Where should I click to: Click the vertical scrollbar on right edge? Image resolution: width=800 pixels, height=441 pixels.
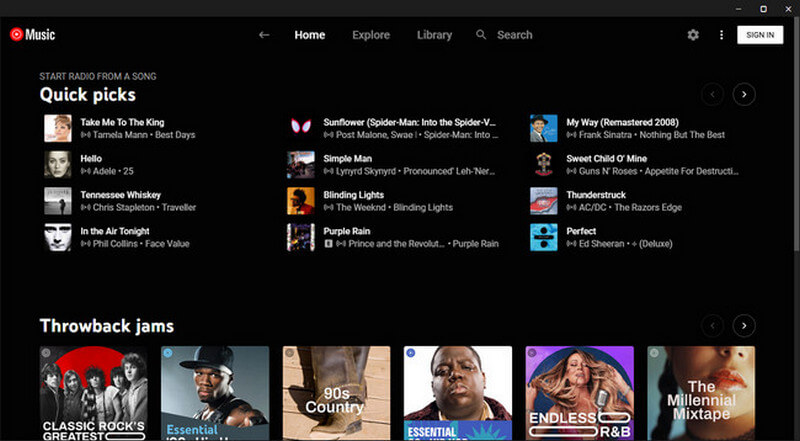pyautogui.click(x=796, y=133)
